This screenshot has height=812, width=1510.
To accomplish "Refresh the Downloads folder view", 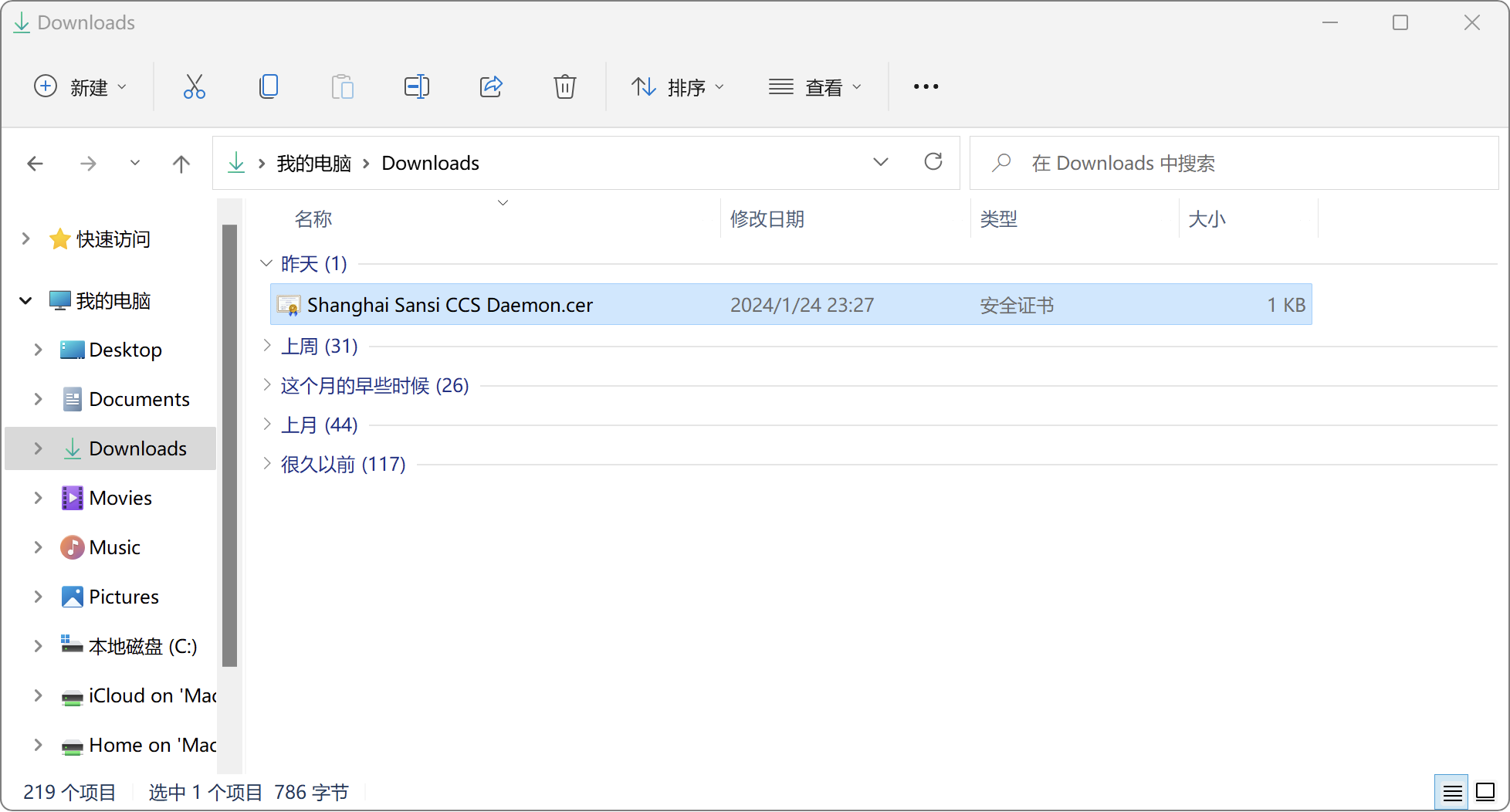I will (x=933, y=162).
